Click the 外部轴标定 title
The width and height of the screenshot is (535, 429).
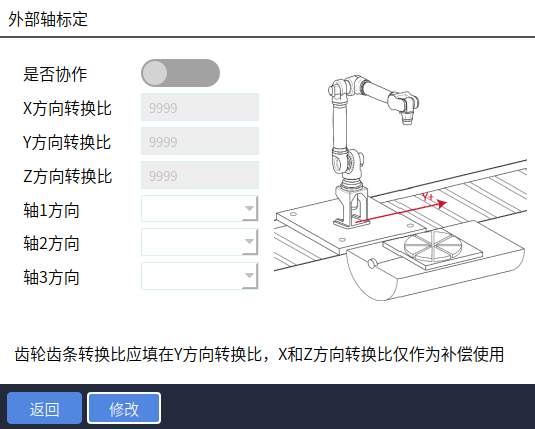coord(48,19)
